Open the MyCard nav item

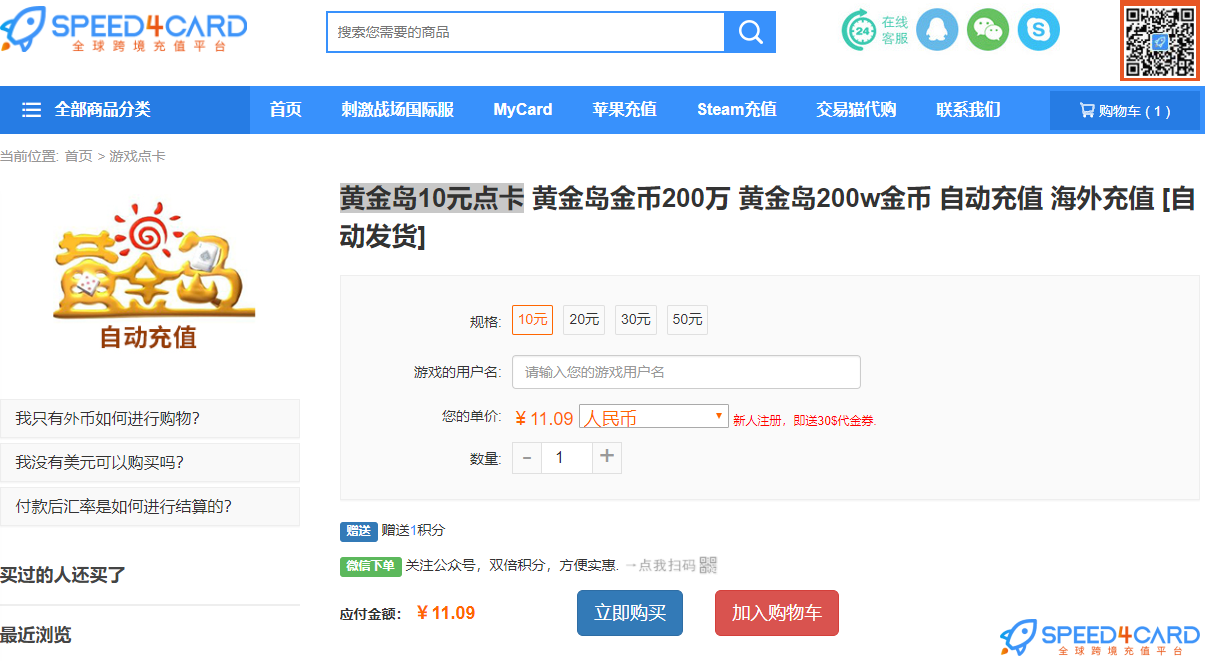[523, 110]
